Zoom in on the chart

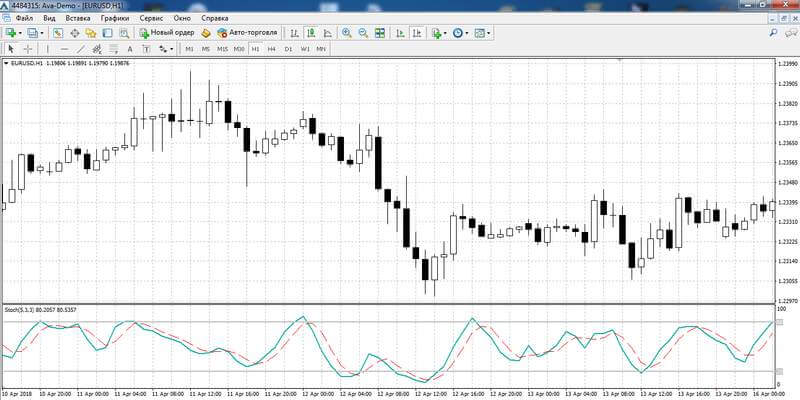[347, 33]
